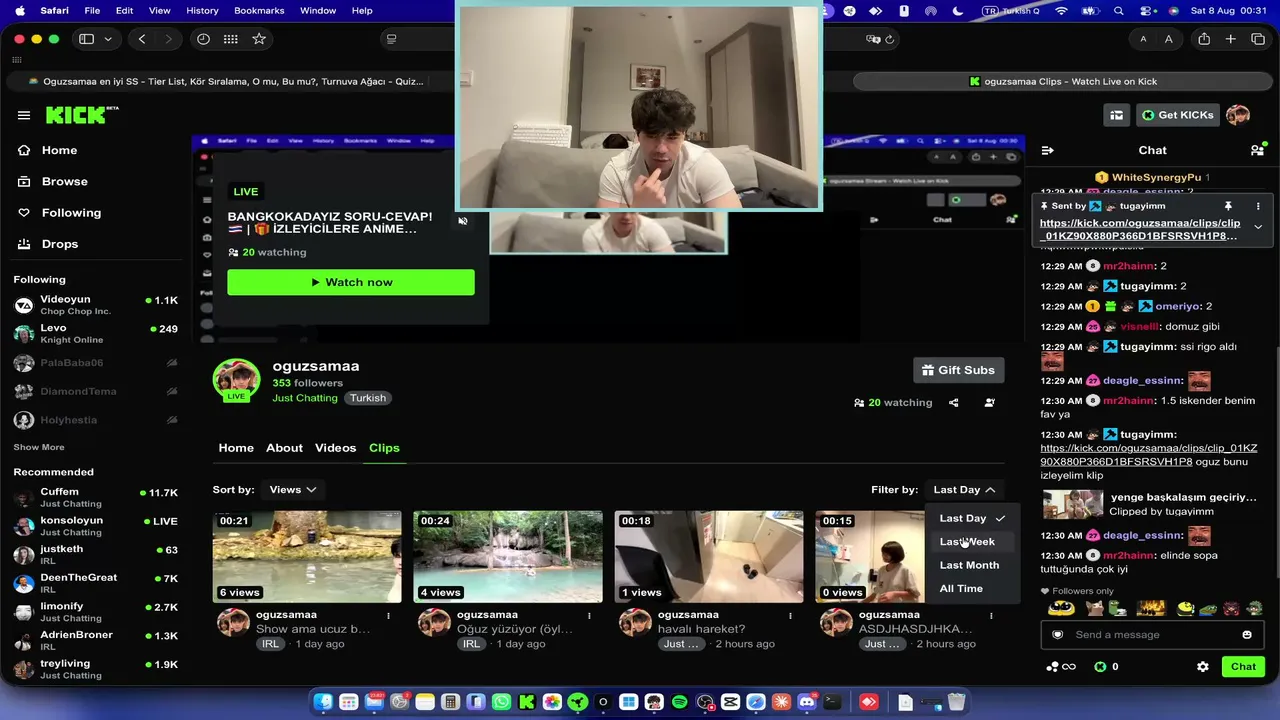Image resolution: width=1280 pixels, height=720 pixels.
Task: Switch to the Videos channel tab
Action: (x=335, y=448)
